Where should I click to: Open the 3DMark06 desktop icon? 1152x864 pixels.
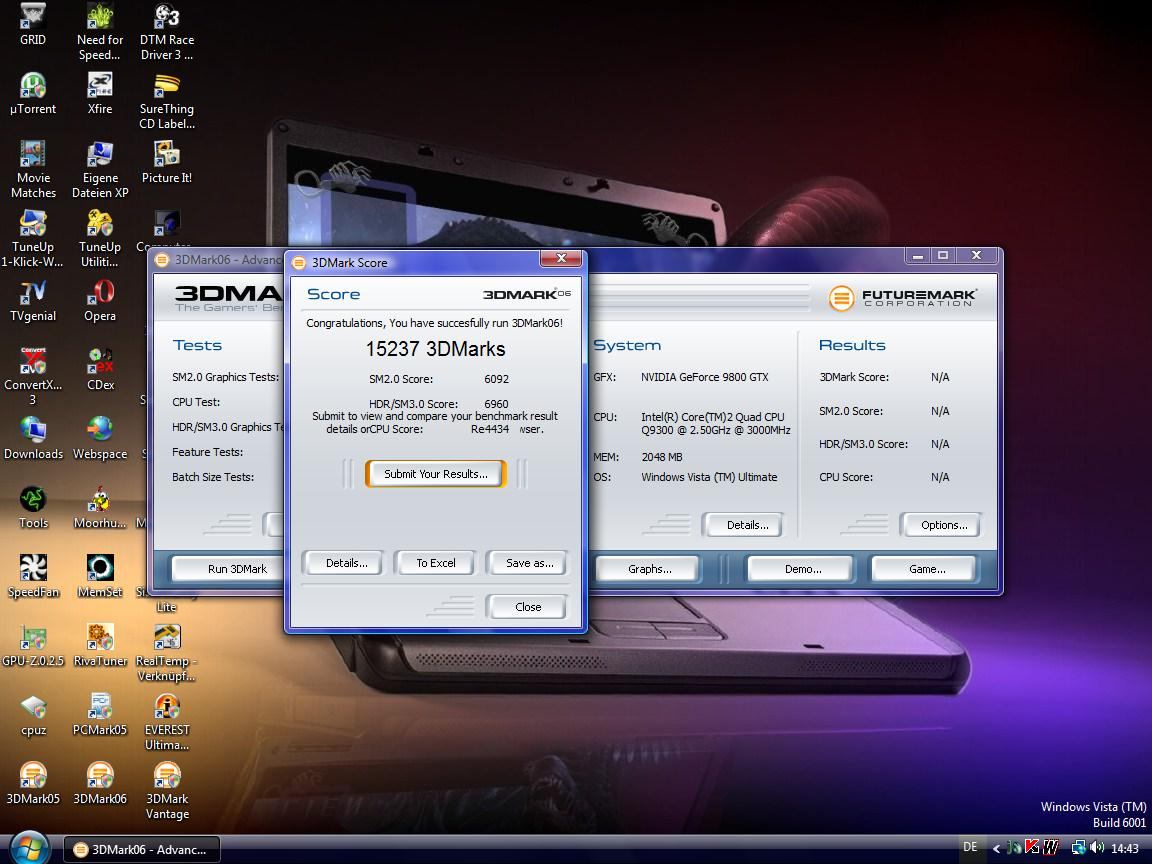[100, 784]
